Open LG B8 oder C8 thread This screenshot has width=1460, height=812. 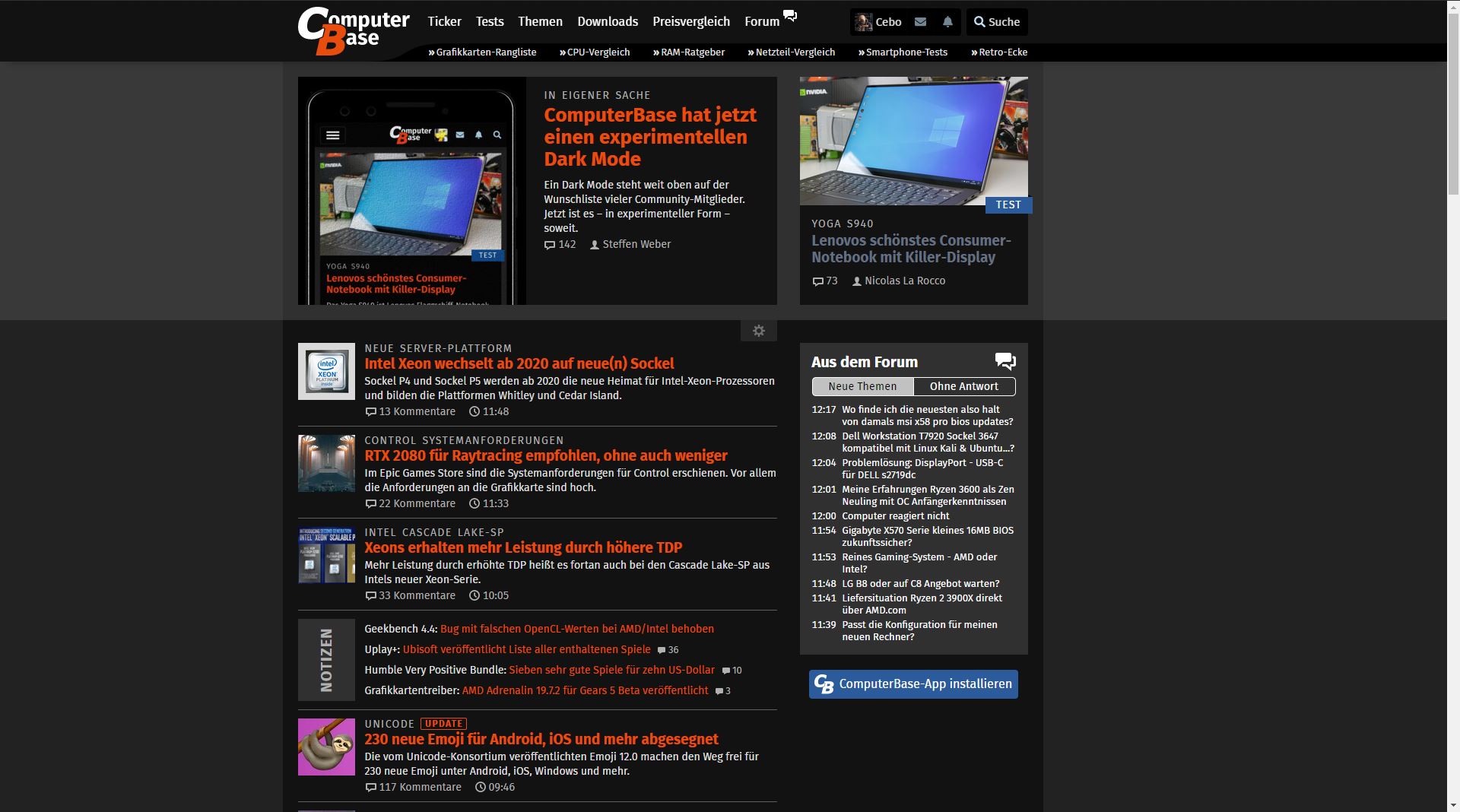pyautogui.click(x=920, y=583)
